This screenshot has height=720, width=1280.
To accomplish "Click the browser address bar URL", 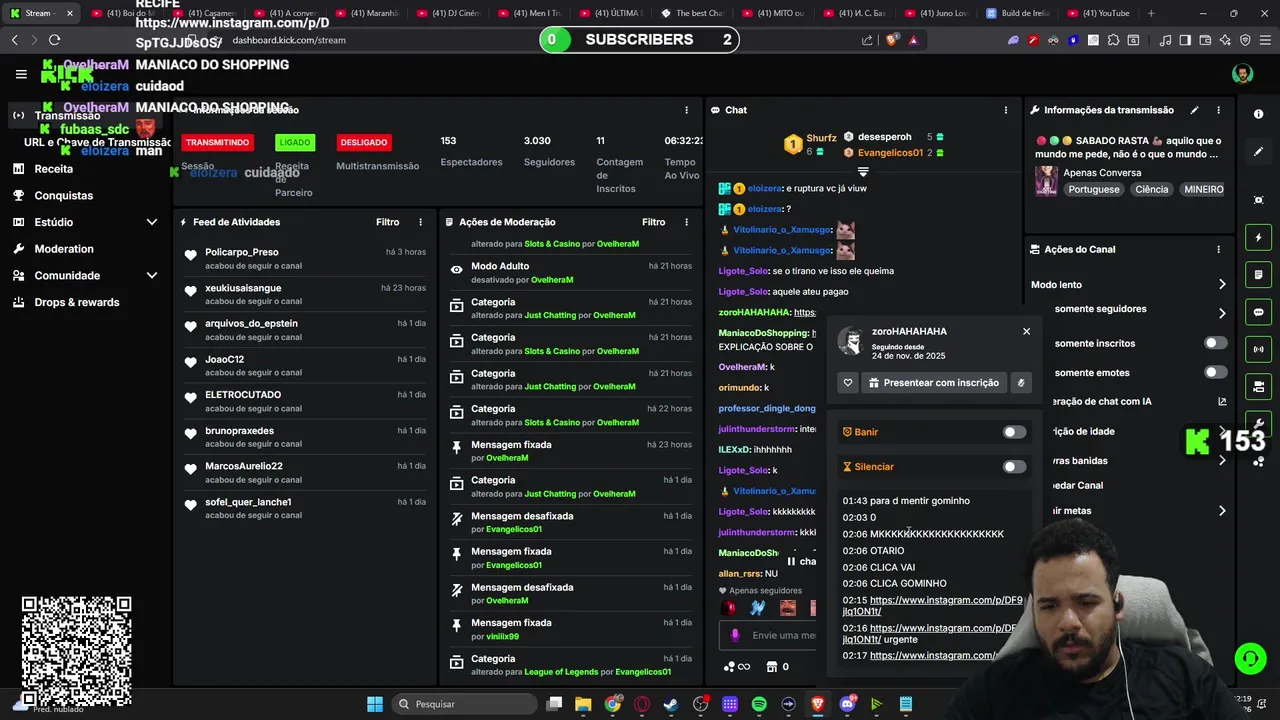I will coord(289,40).
